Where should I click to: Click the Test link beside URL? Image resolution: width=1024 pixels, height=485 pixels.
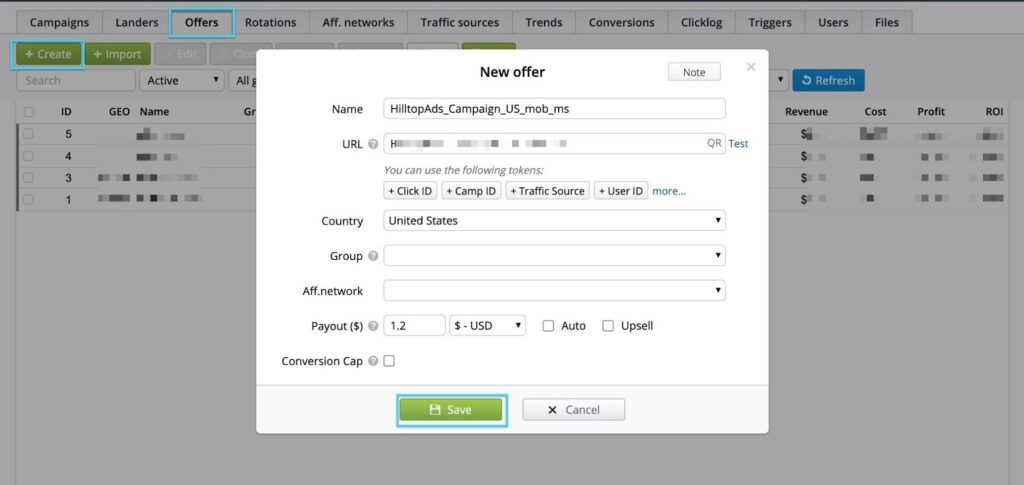[738, 144]
